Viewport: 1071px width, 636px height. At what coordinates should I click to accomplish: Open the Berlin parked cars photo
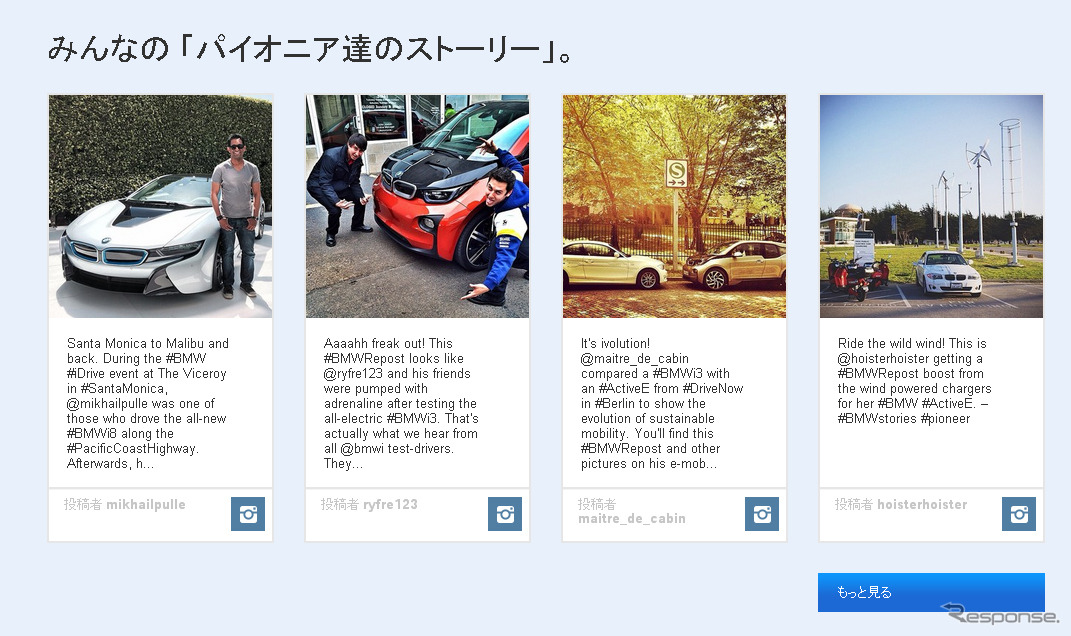(674, 206)
